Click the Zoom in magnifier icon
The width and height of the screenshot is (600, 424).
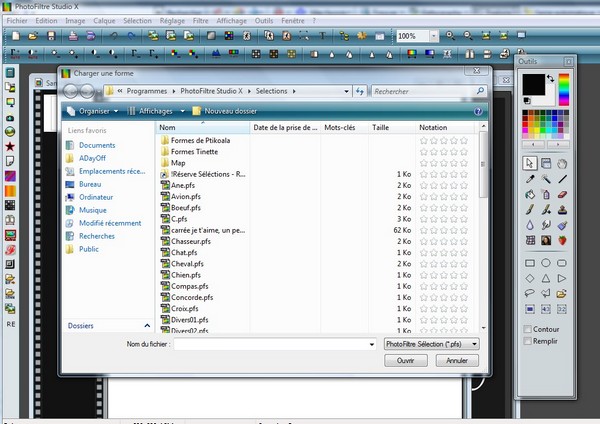pyautogui.click(x=450, y=36)
